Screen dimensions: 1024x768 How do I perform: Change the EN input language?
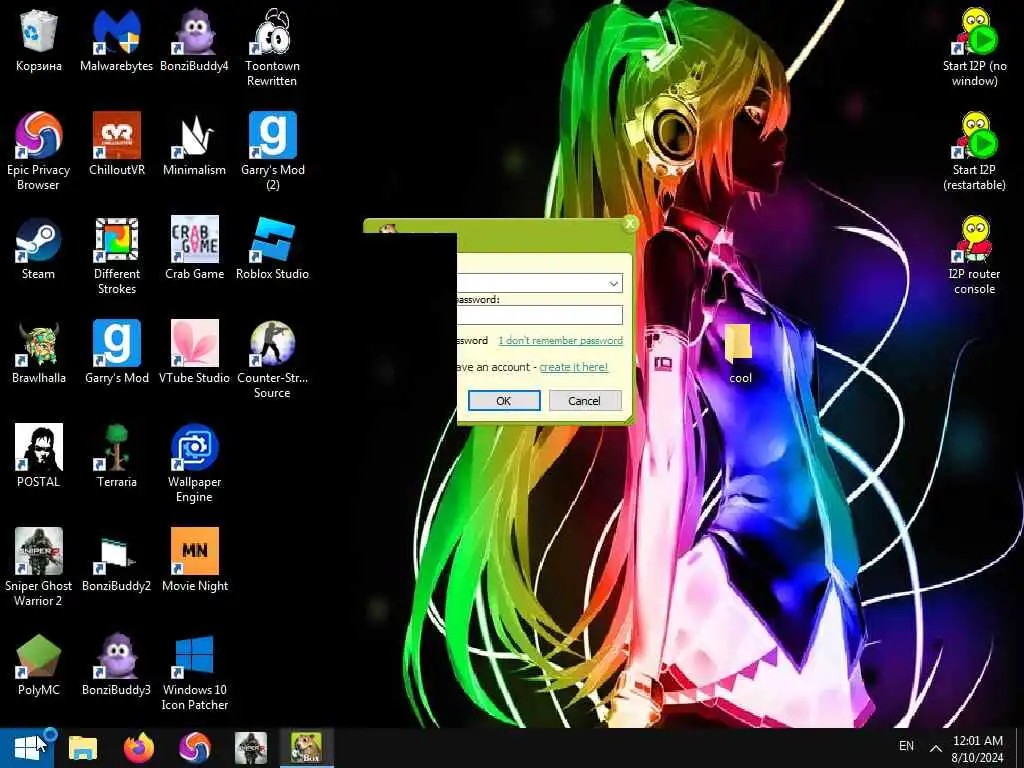pyautogui.click(x=906, y=746)
